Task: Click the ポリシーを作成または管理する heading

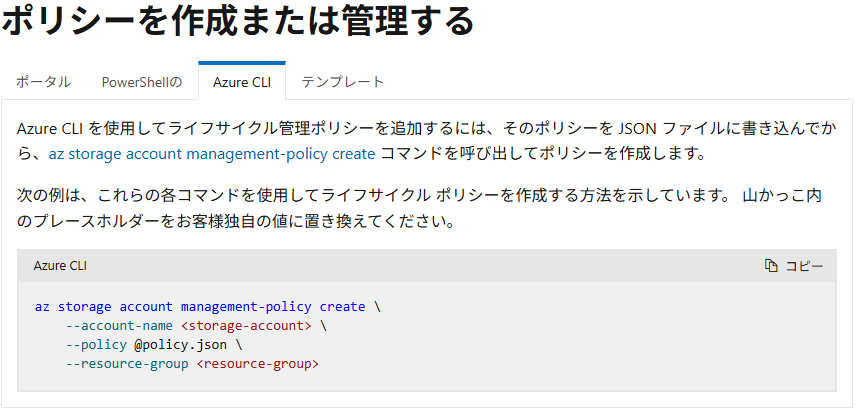Action: pyautogui.click(x=238, y=22)
